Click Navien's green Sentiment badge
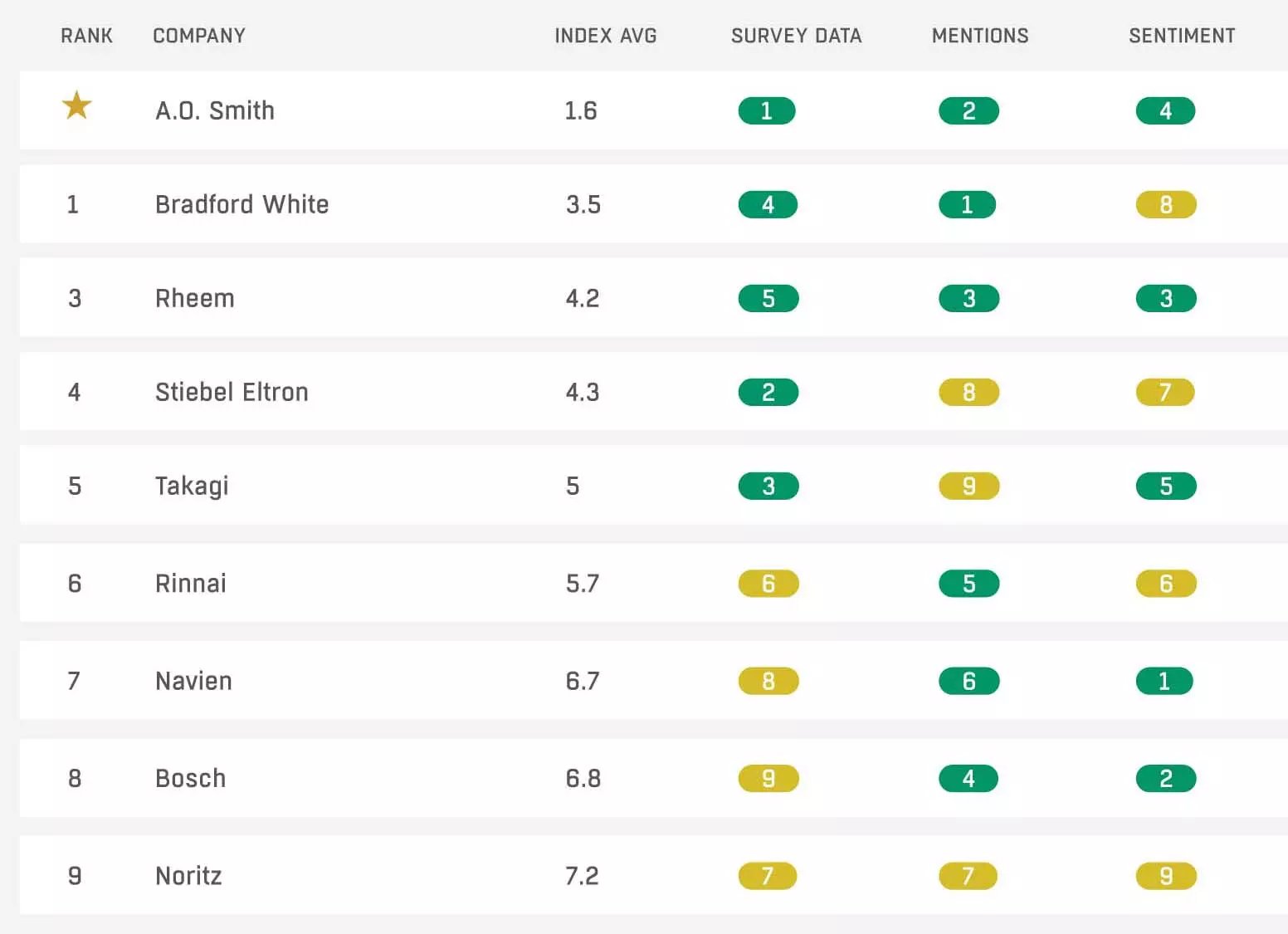1288x934 pixels. [x=1164, y=681]
